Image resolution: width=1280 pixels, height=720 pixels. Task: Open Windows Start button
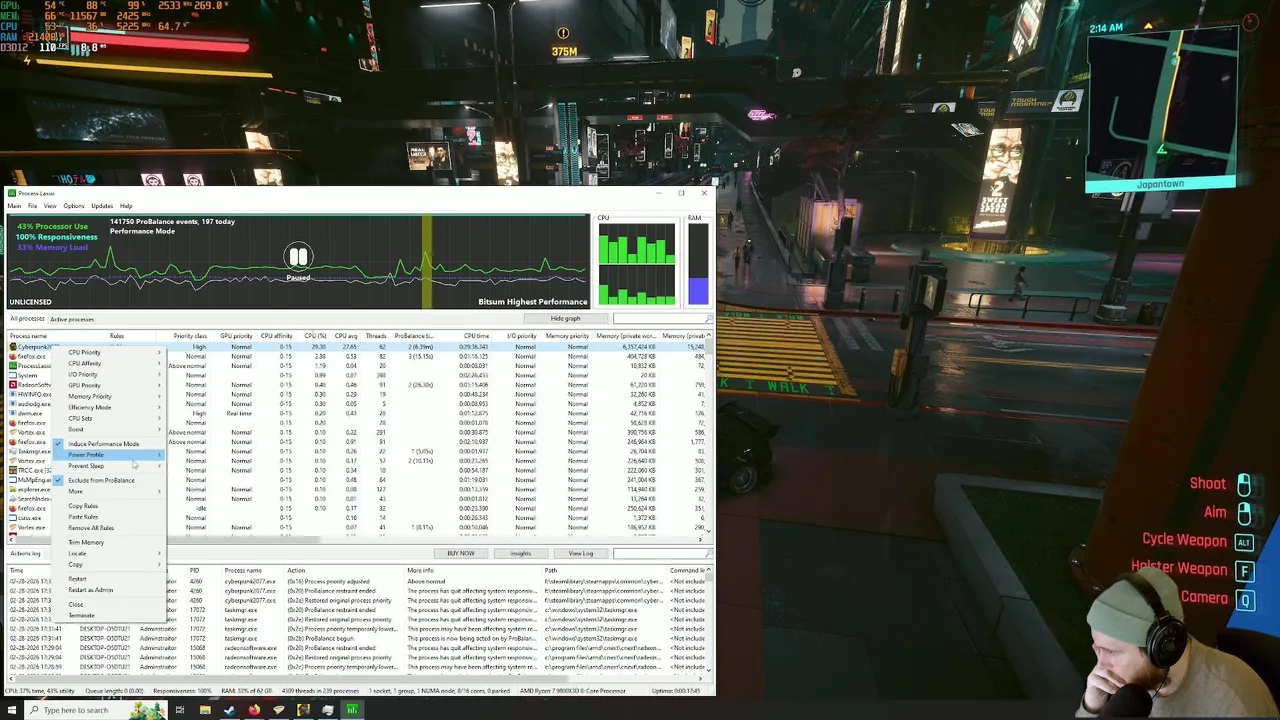(x=10, y=710)
